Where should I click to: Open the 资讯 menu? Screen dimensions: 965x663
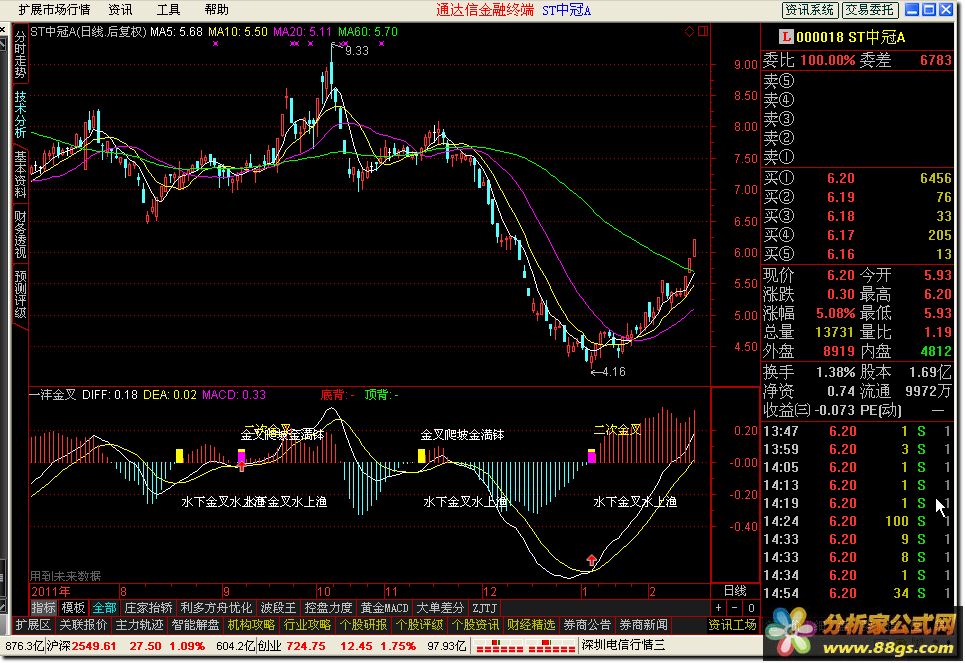pos(120,10)
